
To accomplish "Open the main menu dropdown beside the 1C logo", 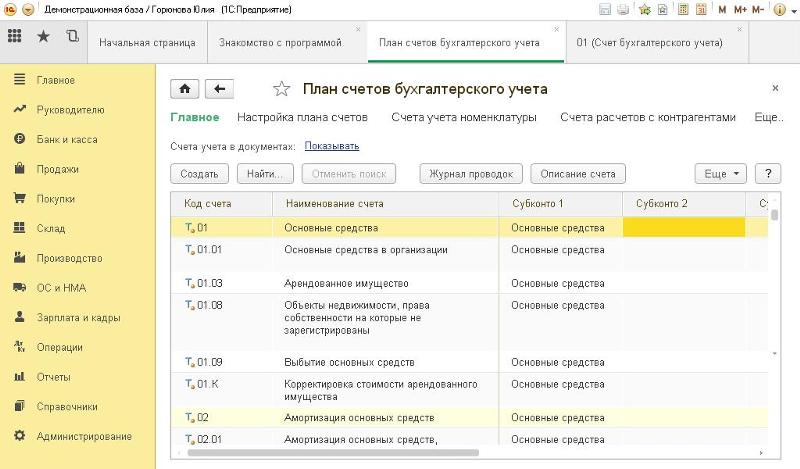I will pyautogui.click(x=28, y=9).
